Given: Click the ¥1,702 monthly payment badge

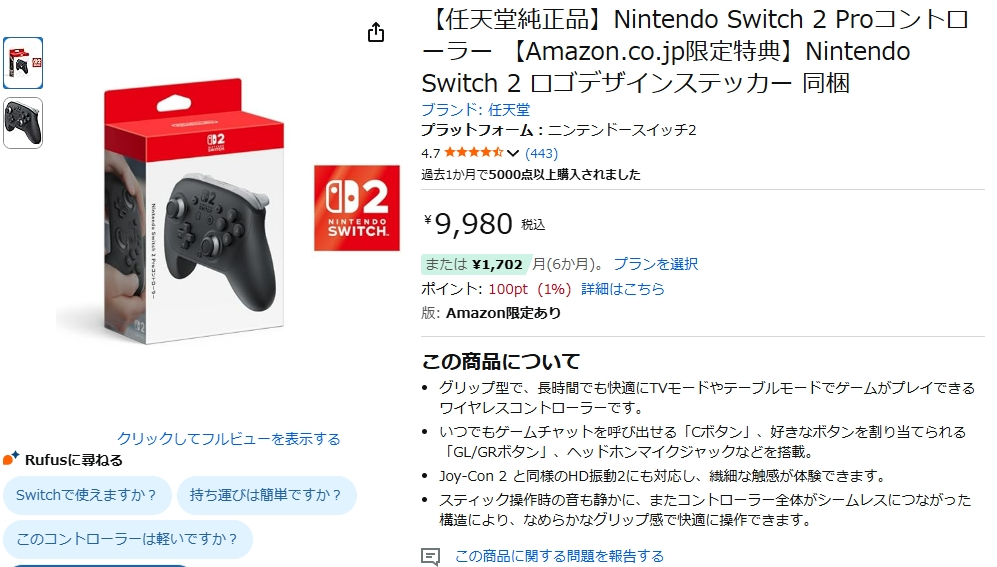Looking at the screenshot, I should (x=474, y=264).
